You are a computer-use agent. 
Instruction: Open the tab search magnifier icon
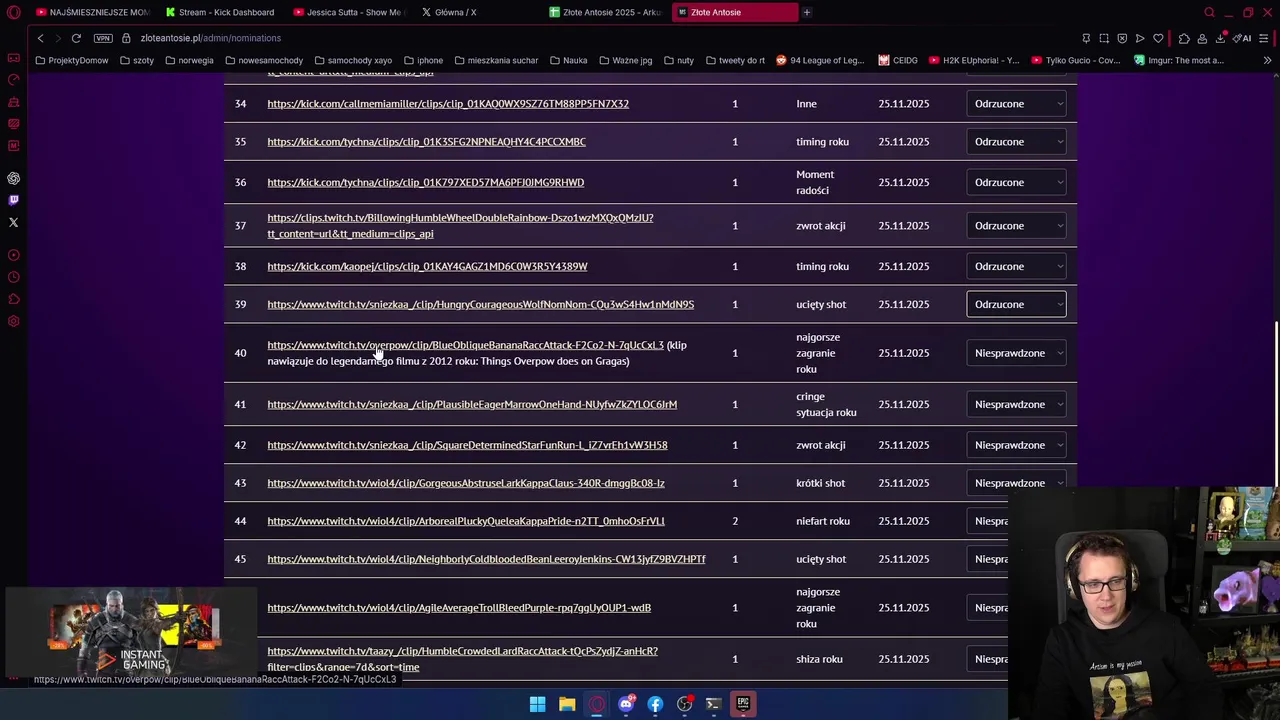[1209, 12]
